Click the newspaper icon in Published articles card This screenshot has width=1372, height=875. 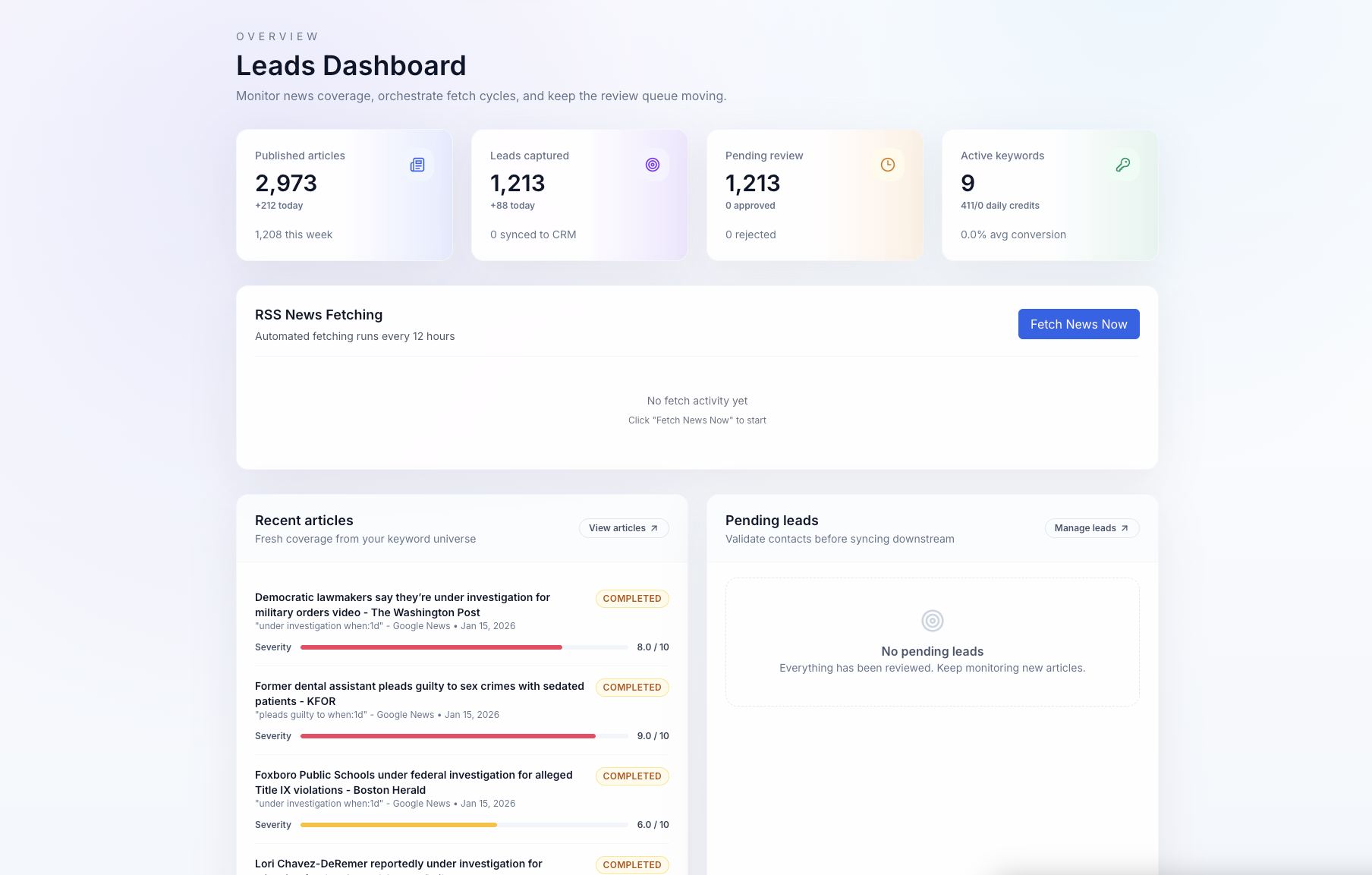click(417, 165)
